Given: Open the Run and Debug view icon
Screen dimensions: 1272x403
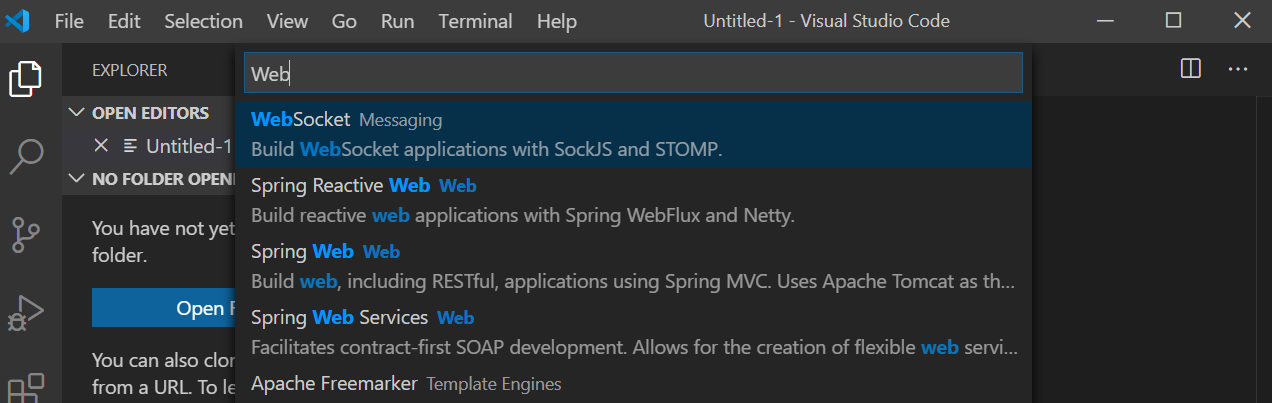Looking at the screenshot, I should tap(27, 312).
